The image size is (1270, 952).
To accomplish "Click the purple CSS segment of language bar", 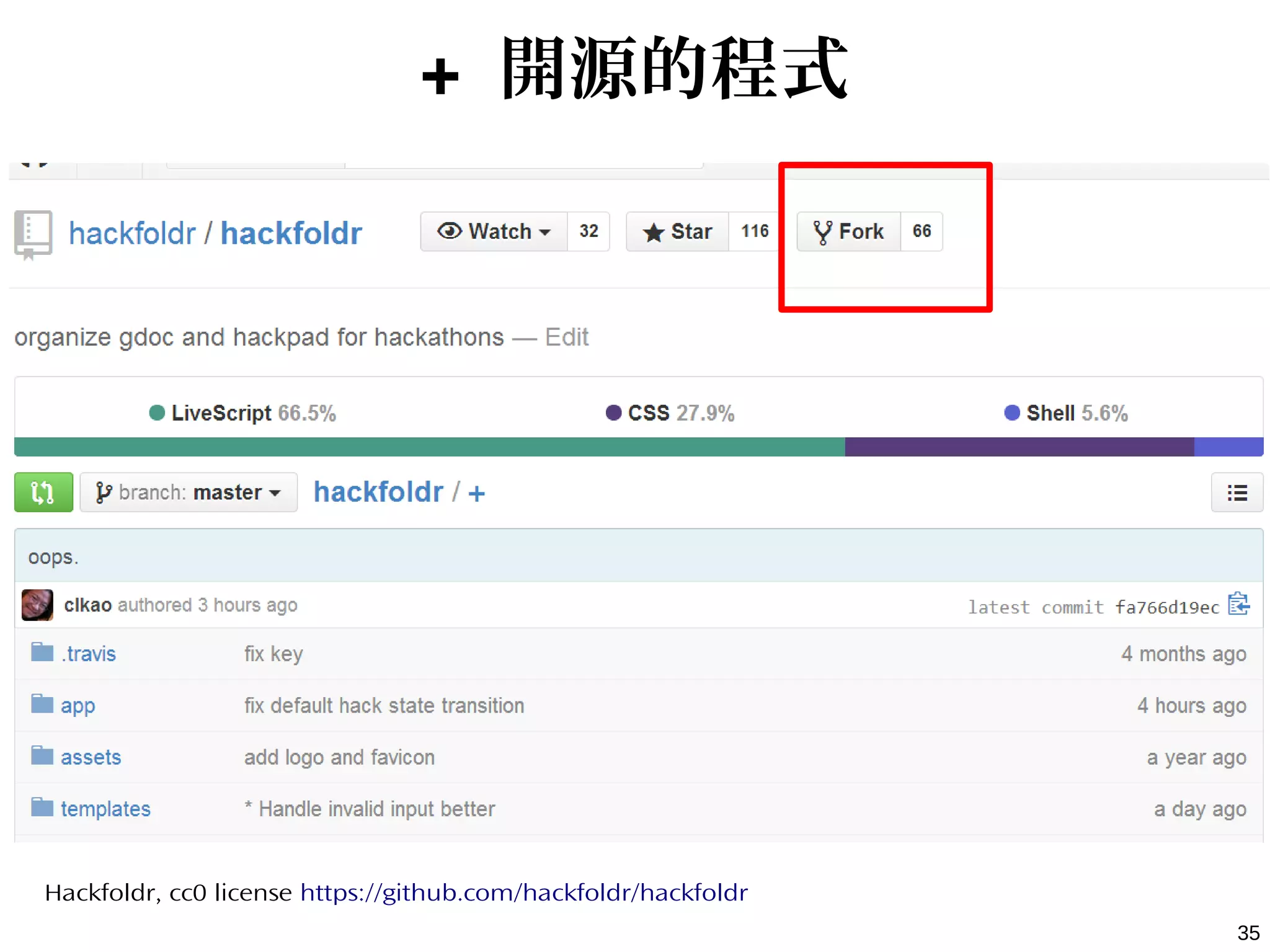I will click(1019, 447).
